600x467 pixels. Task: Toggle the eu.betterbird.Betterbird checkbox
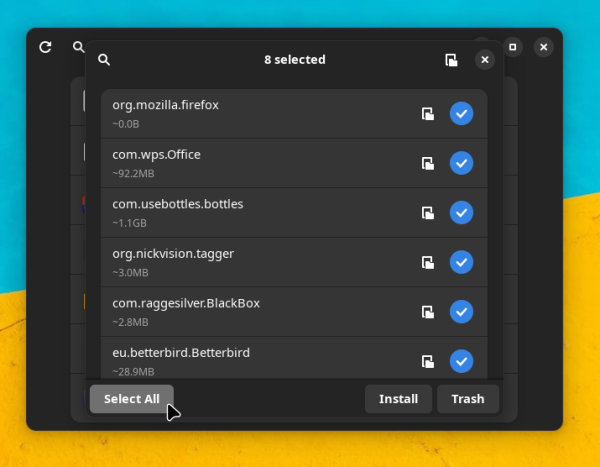(461, 361)
